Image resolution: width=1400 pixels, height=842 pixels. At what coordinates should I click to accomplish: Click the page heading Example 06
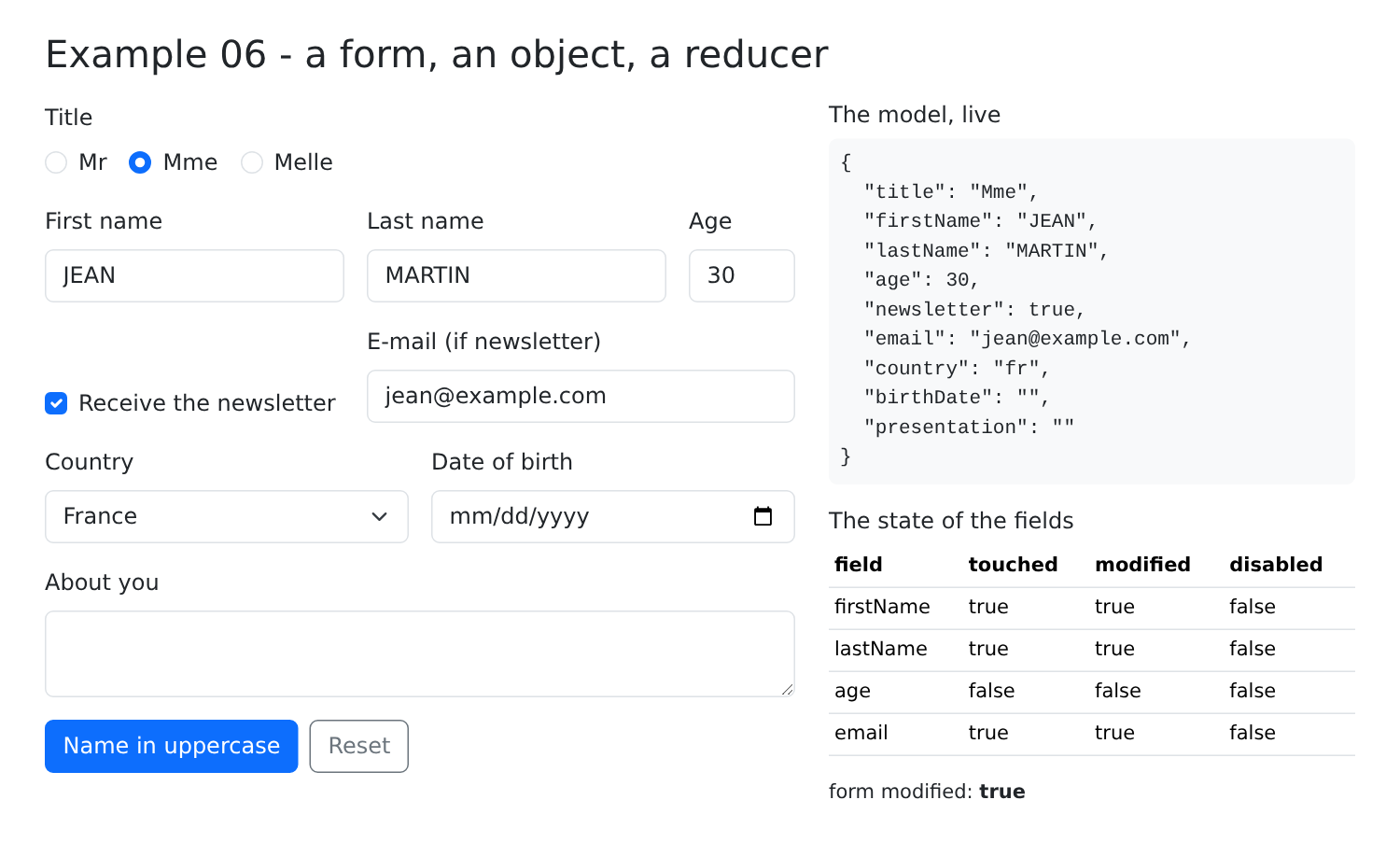tap(437, 54)
